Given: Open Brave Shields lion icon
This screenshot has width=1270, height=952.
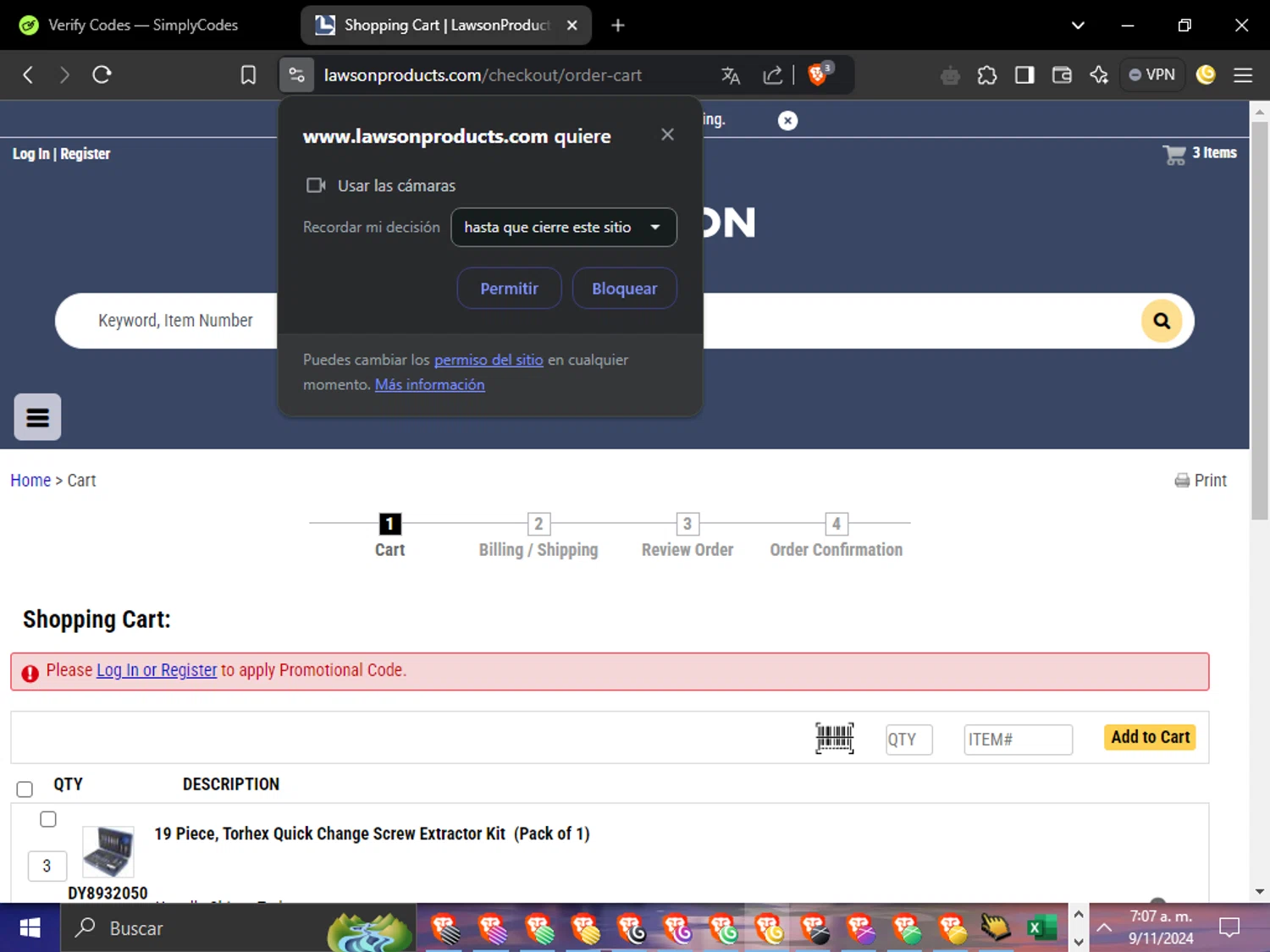Looking at the screenshot, I should tap(819, 74).
